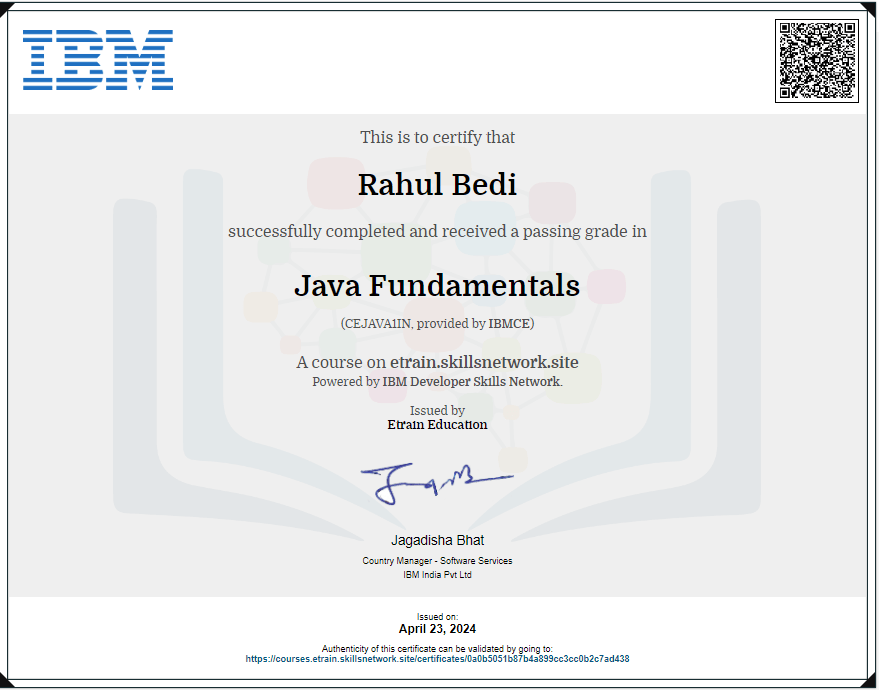Image resolution: width=879 pixels, height=690 pixels.
Task: Click the recipient name Rahul Bedi
Action: pyautogui.click(x=437, y=184)
